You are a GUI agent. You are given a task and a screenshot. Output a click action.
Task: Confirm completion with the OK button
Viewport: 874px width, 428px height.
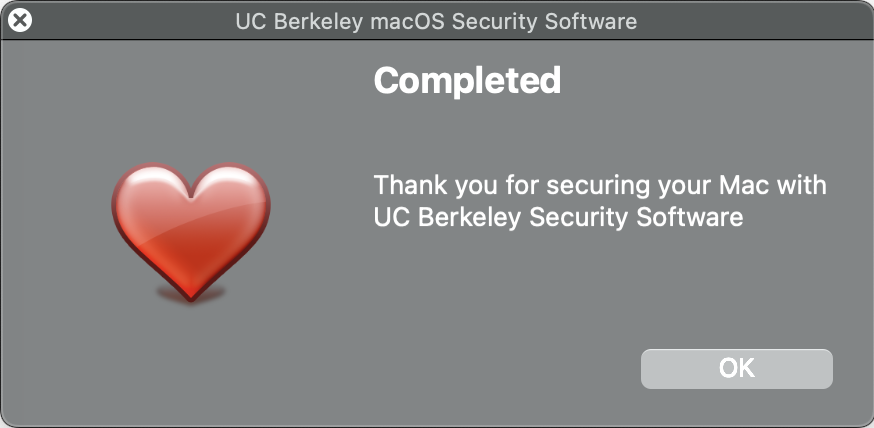[x=736, y=368]
